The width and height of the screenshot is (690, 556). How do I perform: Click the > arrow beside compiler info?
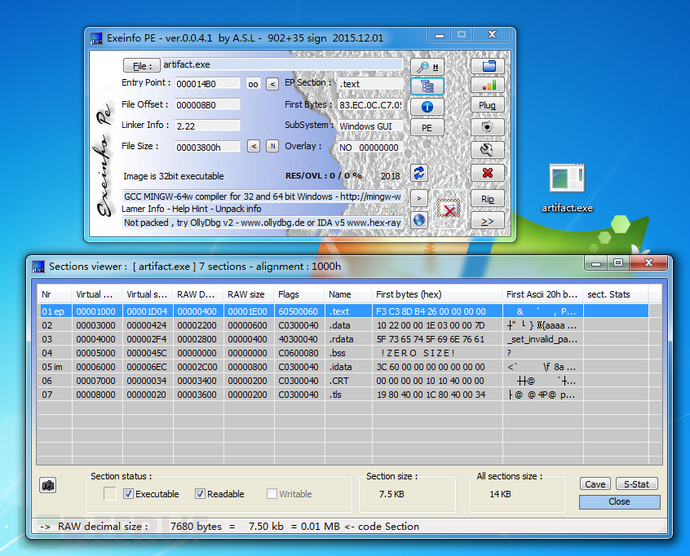click(419, 198)
